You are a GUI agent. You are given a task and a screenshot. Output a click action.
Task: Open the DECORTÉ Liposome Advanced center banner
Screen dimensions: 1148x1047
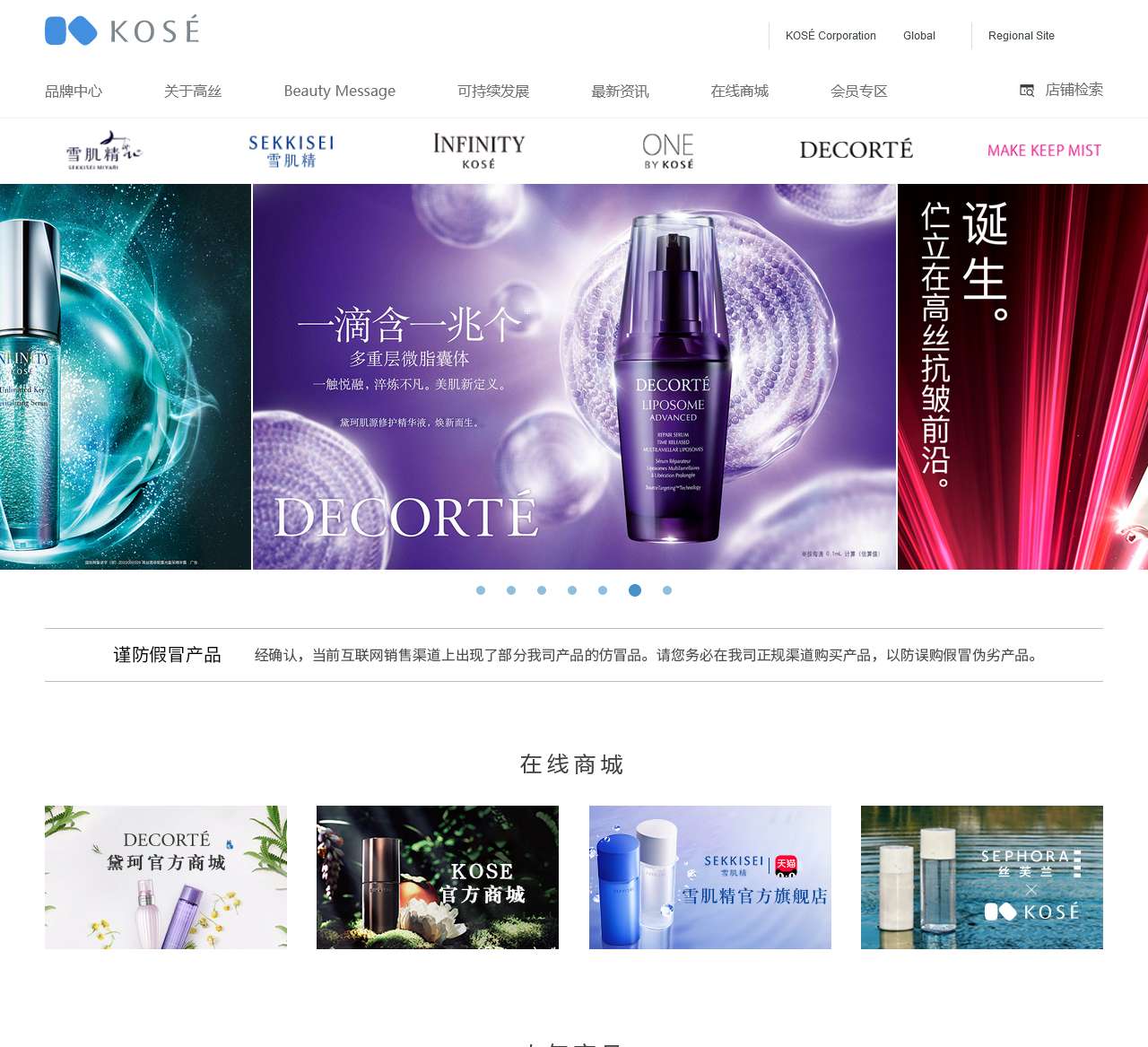(574, 377)
